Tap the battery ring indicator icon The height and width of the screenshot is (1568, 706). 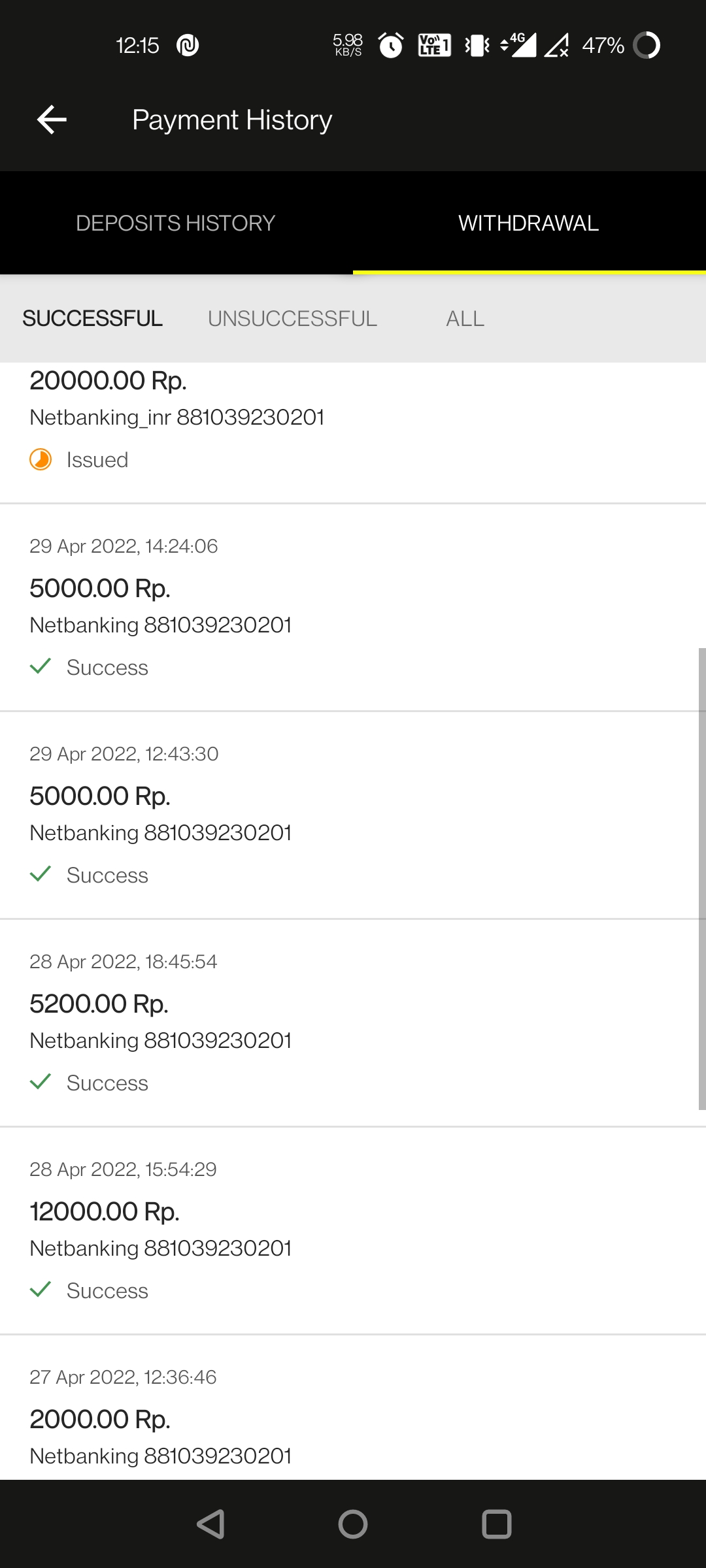647,46
